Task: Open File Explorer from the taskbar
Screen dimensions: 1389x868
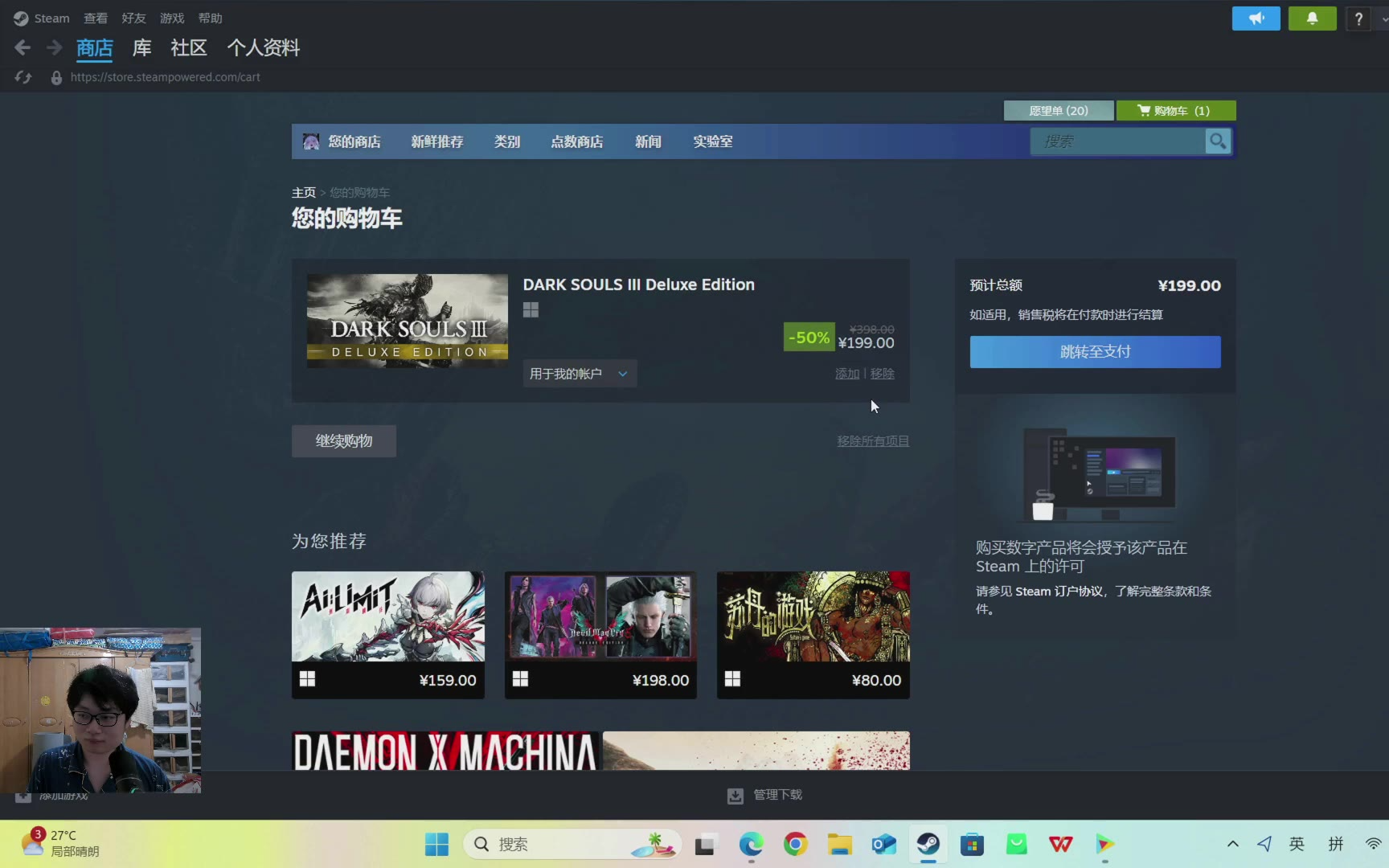Action: (x=839, y=844)
